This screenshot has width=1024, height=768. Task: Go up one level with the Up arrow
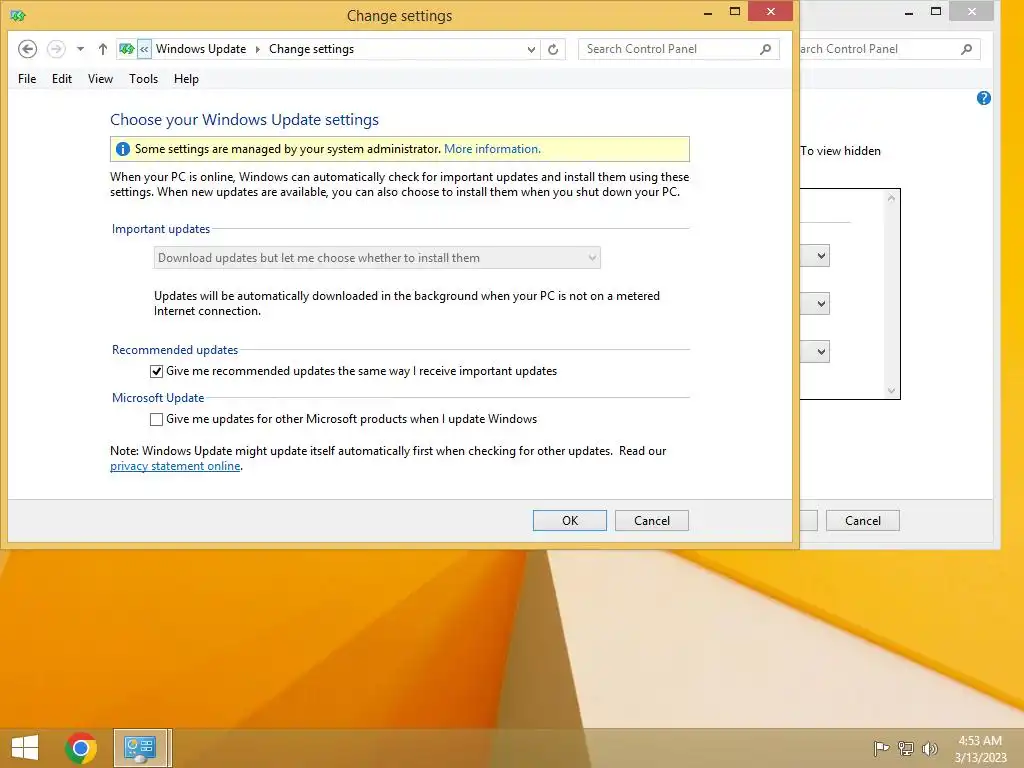tap(103, 49)
